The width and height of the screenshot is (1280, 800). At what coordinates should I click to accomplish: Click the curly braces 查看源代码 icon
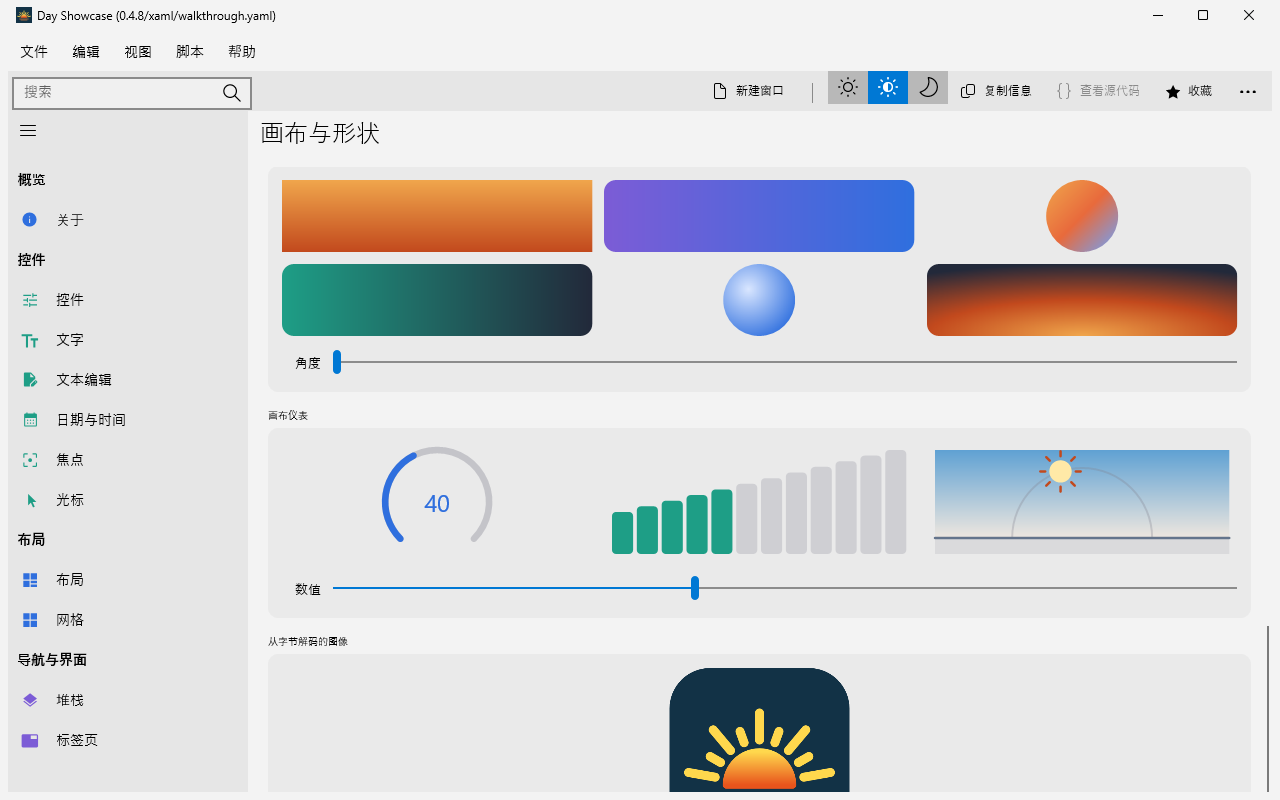[1064, 91]
